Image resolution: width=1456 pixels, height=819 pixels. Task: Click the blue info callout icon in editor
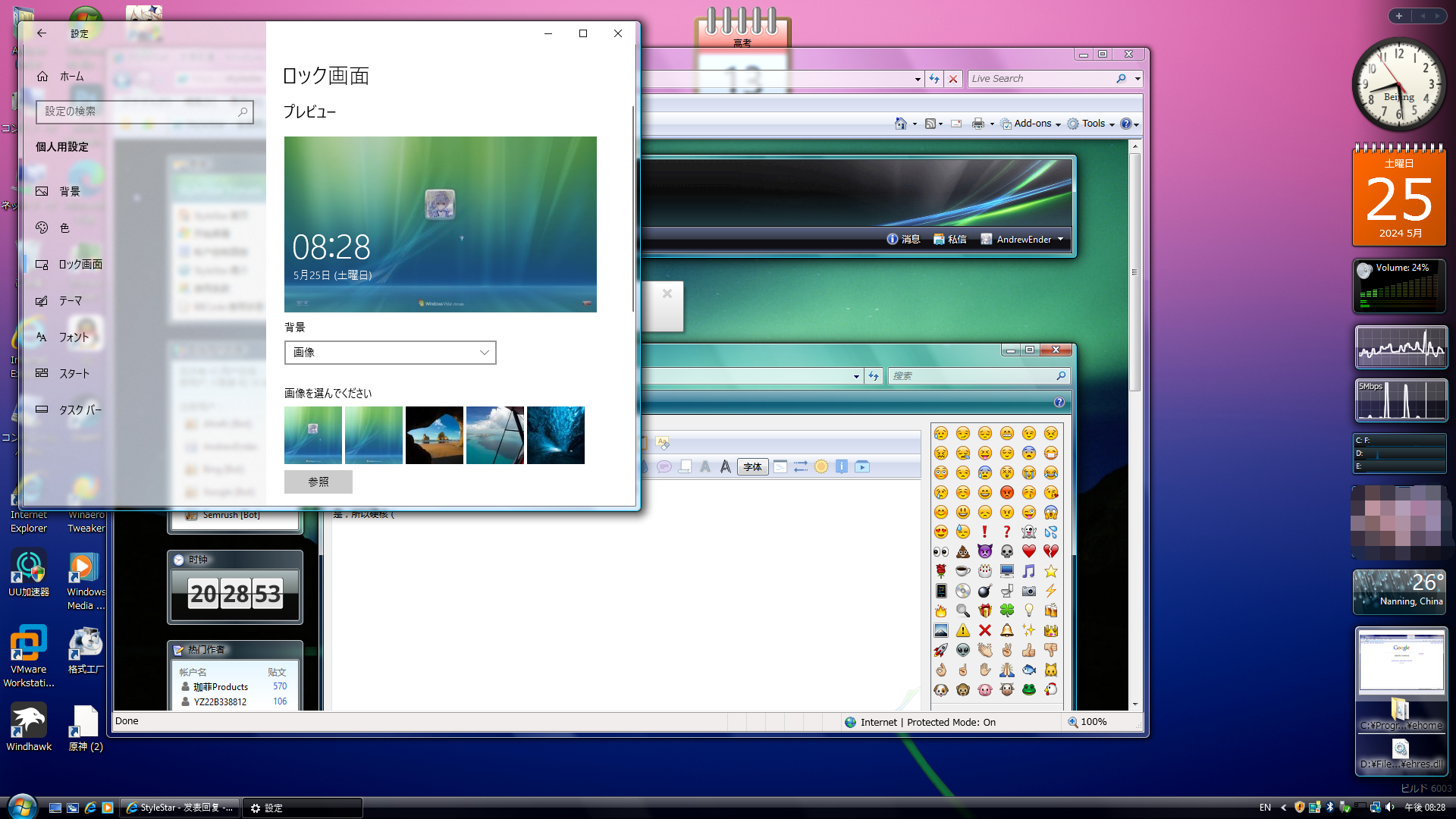pyautogui.click(x=842, y=467)
